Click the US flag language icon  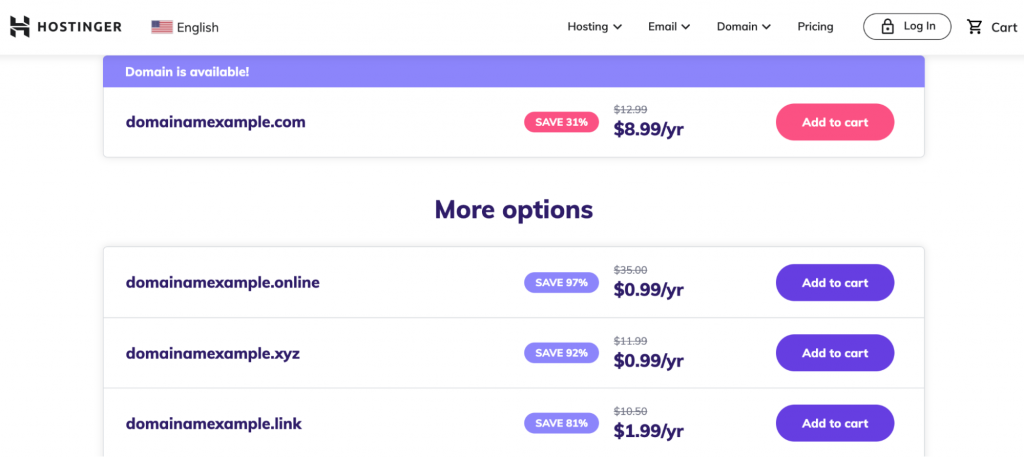tap(162, 27)
